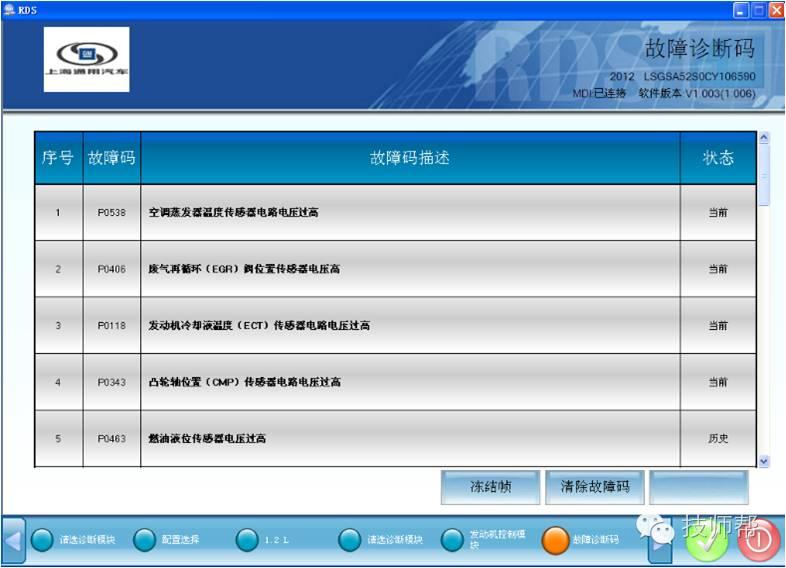Click the 历史 status in the P0463 row
The height and width of the screenshot is (568, 786).
[x=718, y=439]
